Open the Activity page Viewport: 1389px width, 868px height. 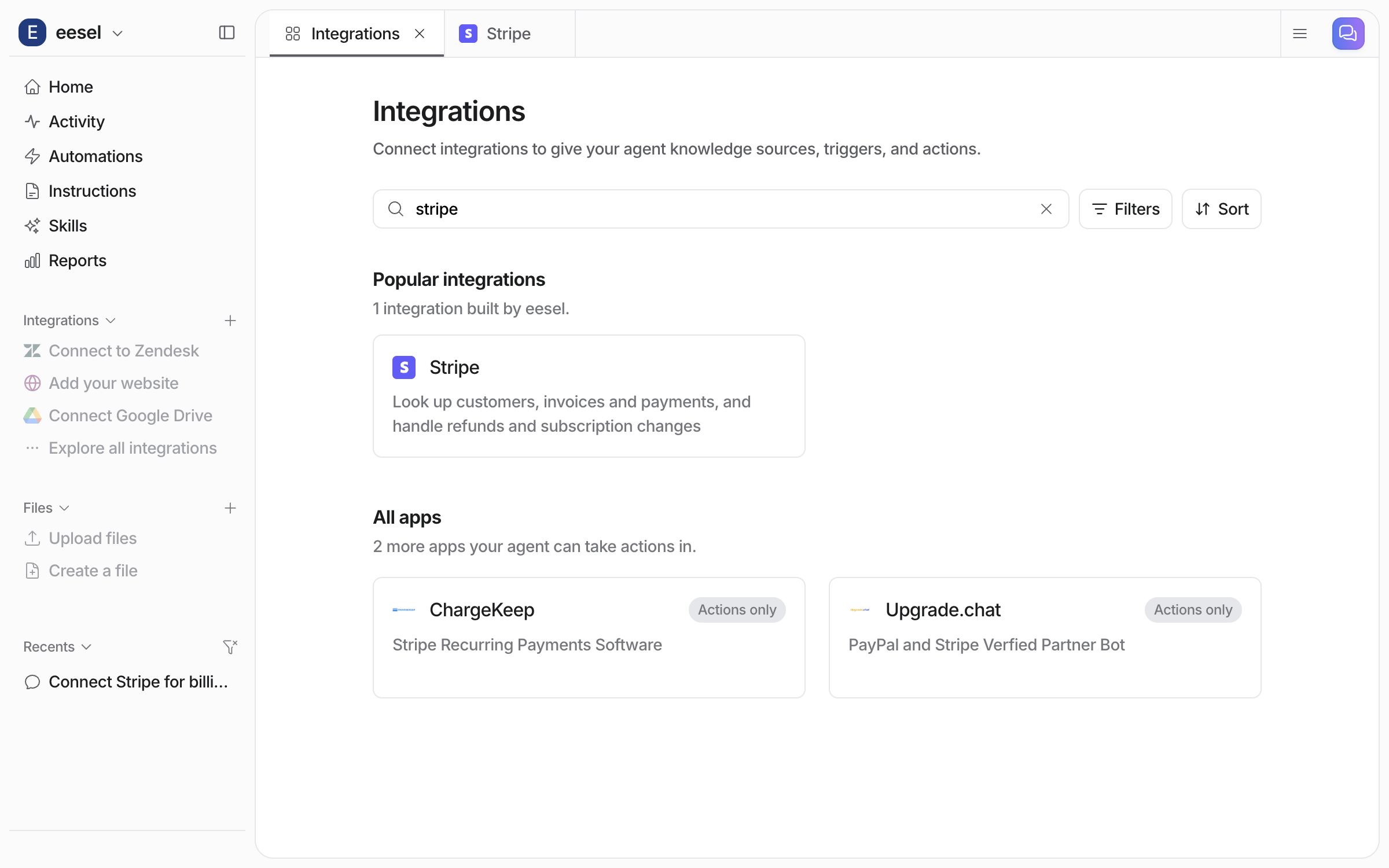(x=127, y=122)
